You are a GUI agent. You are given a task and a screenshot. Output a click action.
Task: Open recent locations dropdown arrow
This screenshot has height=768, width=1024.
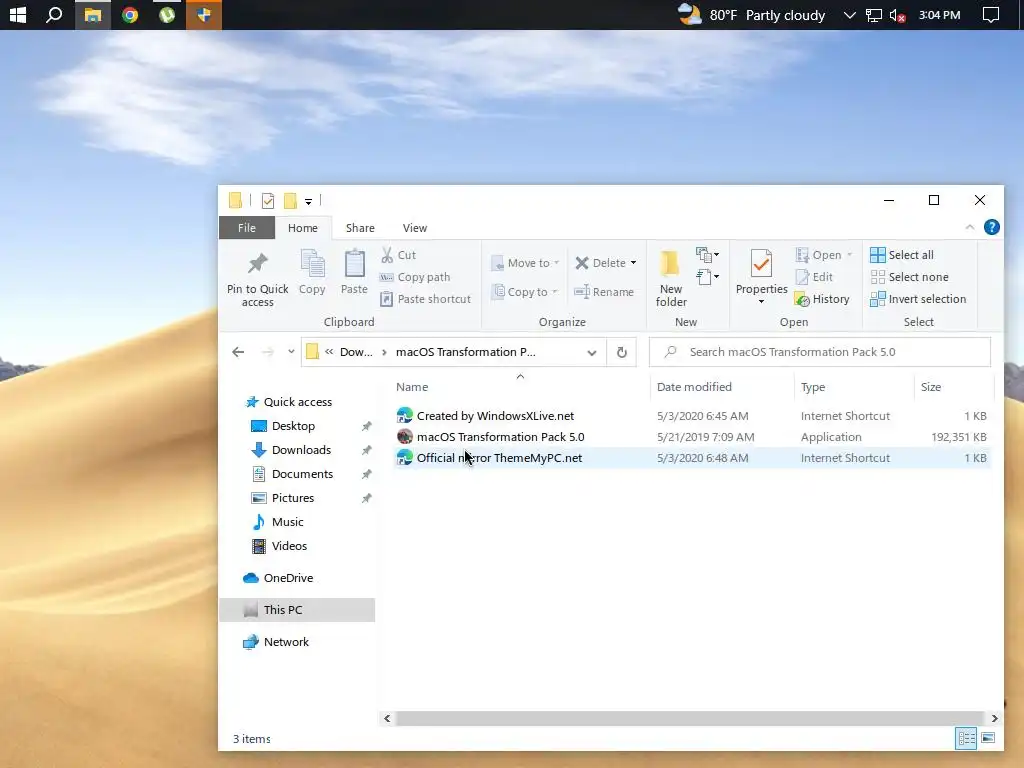[291, 352]
